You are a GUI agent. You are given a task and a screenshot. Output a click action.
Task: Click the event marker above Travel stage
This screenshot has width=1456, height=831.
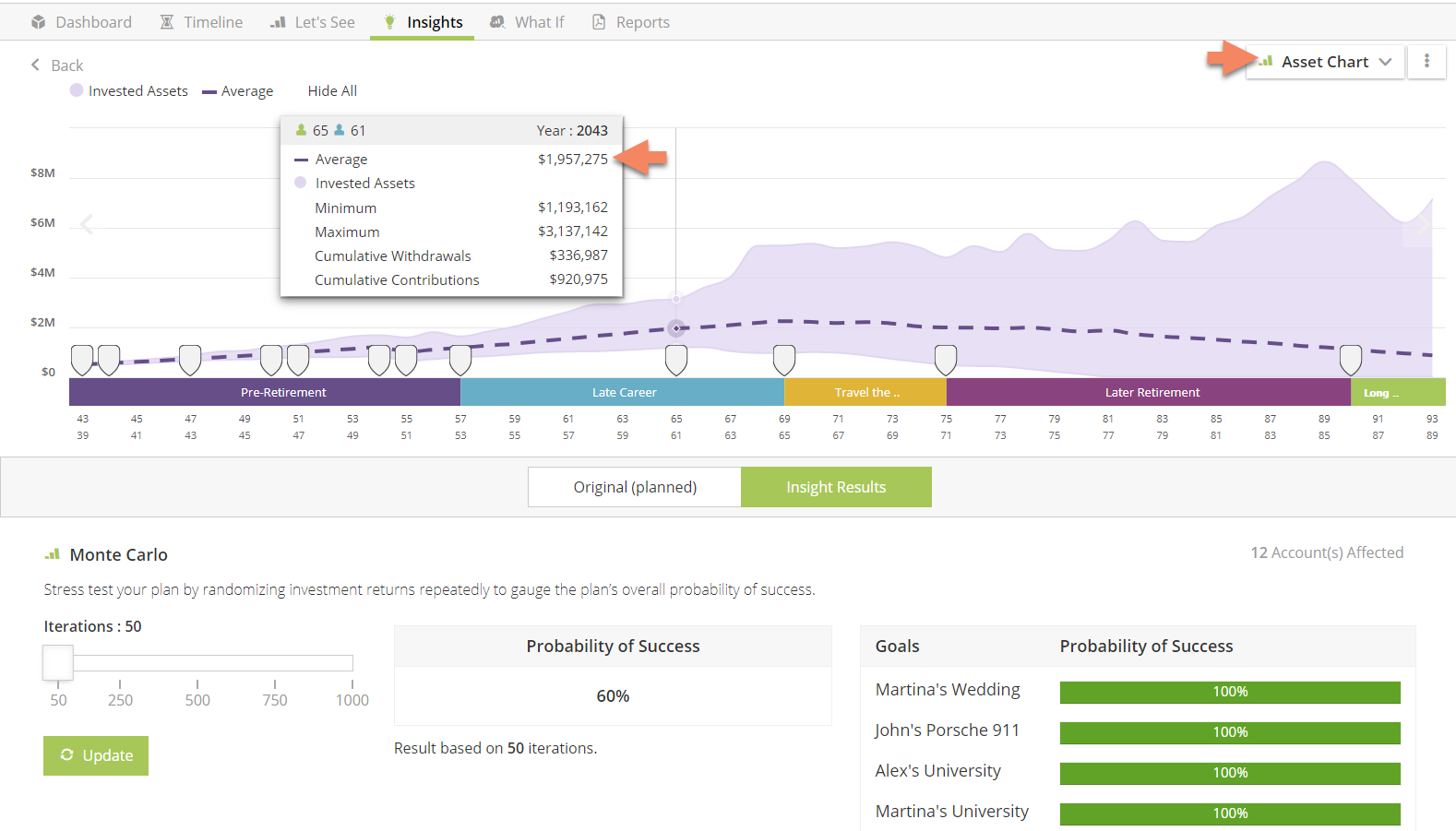[x=784, y=359]
